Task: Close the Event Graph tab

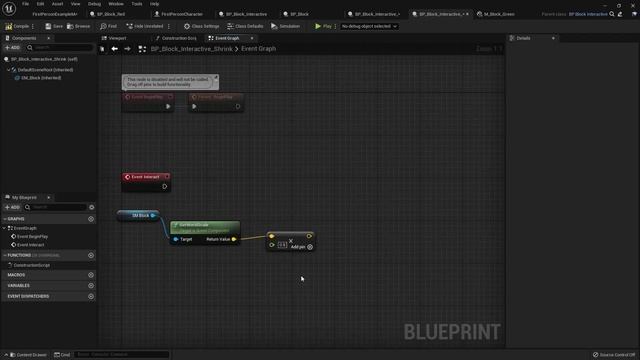Action: click(252, 38)
